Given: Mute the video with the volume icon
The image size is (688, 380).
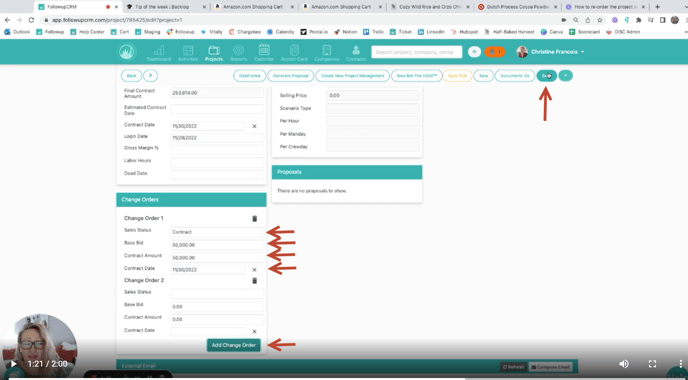Looking at the screenshot, I should [x=624, y=364].
